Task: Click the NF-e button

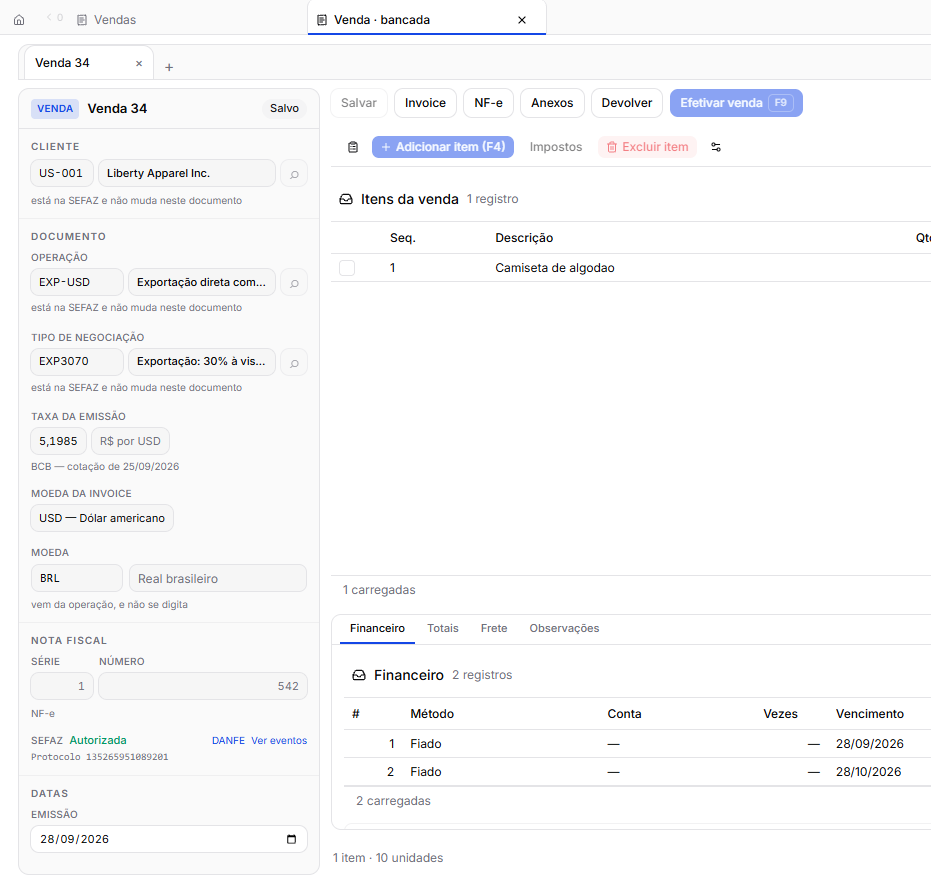Action: pyautogui.click(x=488, y=103)
